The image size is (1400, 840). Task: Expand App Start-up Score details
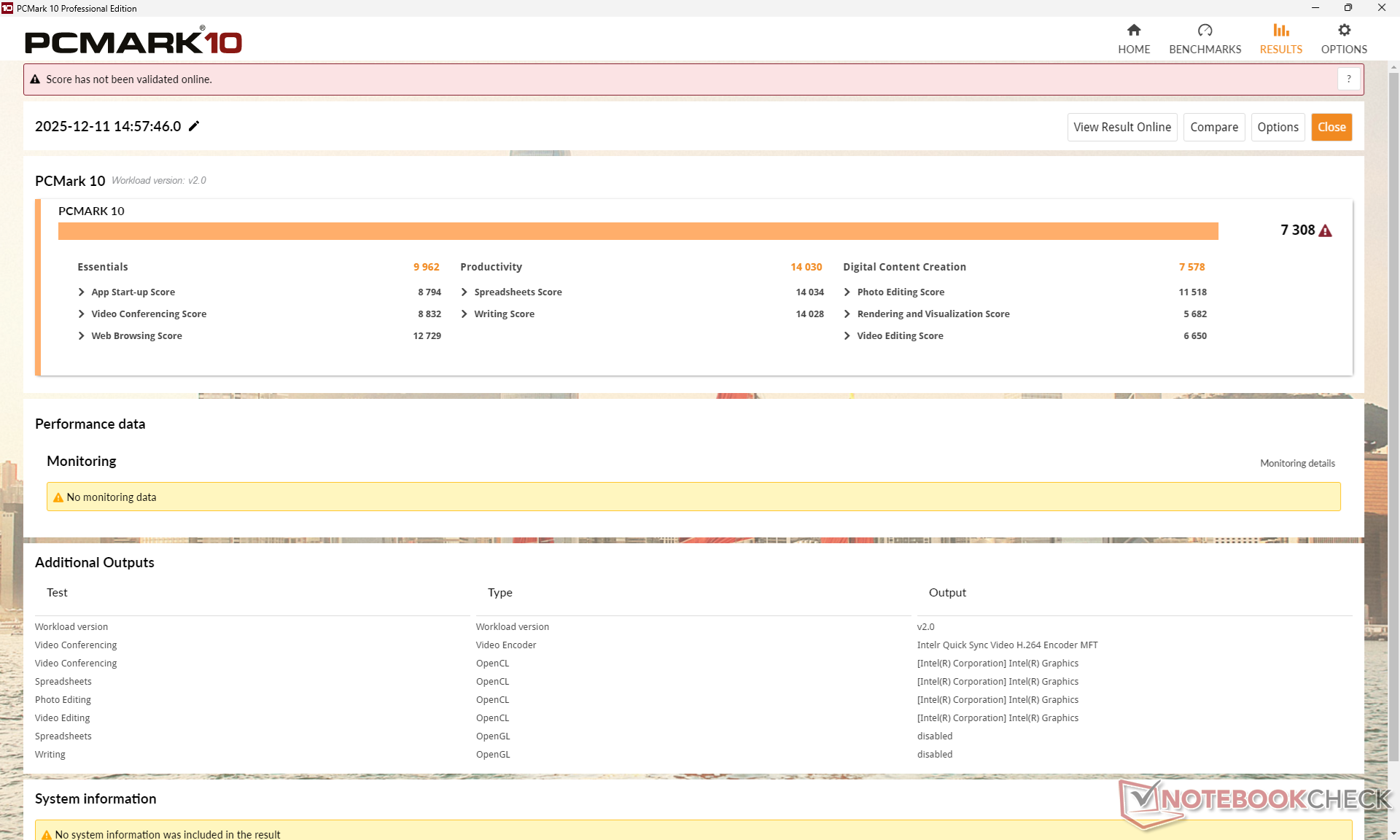pos(81,292)
